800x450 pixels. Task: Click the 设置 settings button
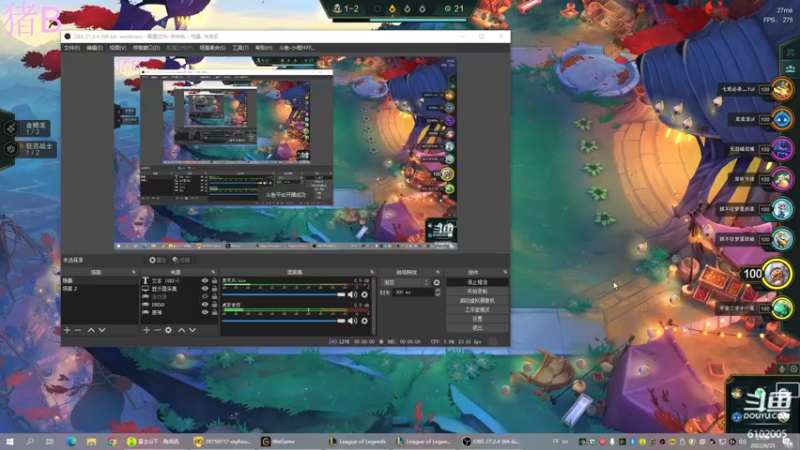[477, 319]
